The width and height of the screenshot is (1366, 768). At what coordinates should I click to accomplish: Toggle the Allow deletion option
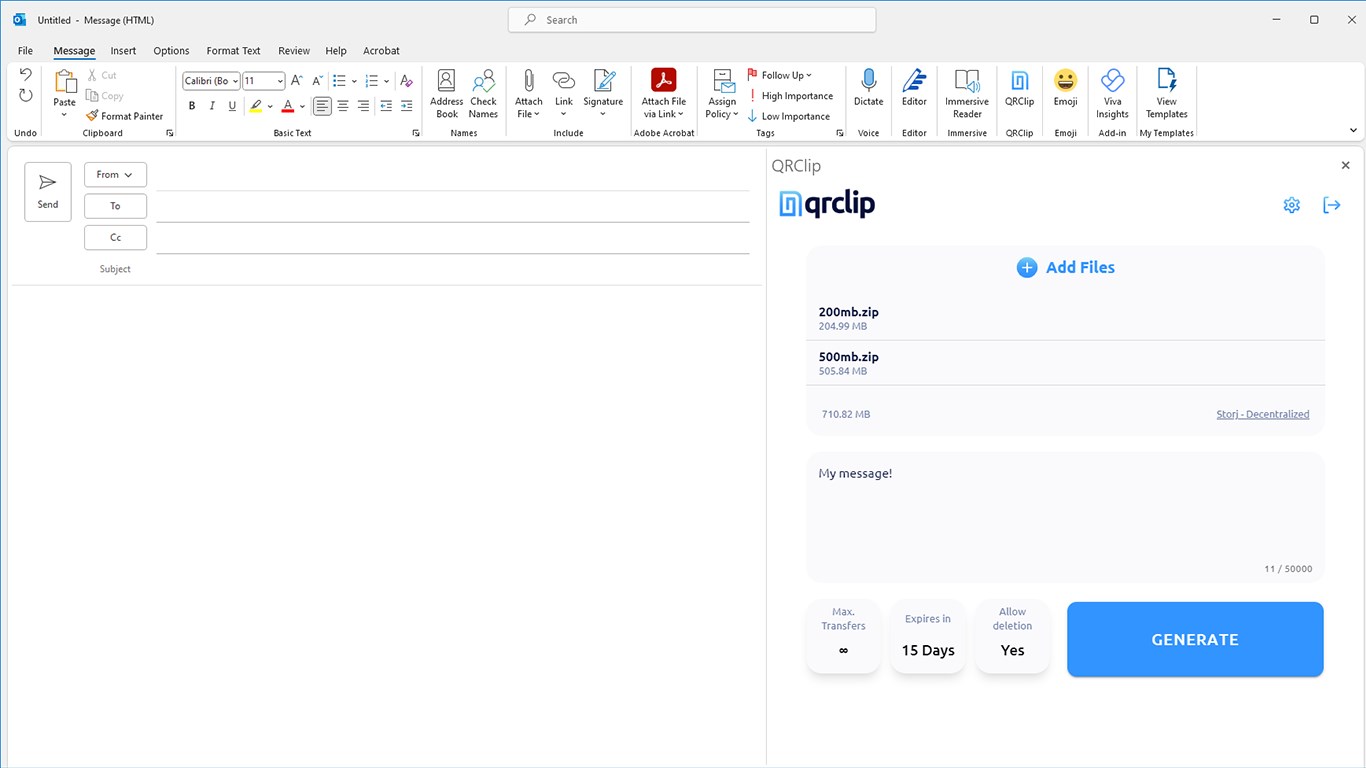pos(1012,636)
